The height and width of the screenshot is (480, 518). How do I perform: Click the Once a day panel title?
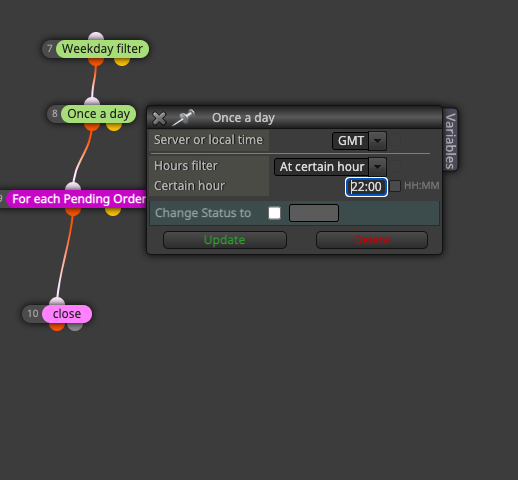coord(243,118)
